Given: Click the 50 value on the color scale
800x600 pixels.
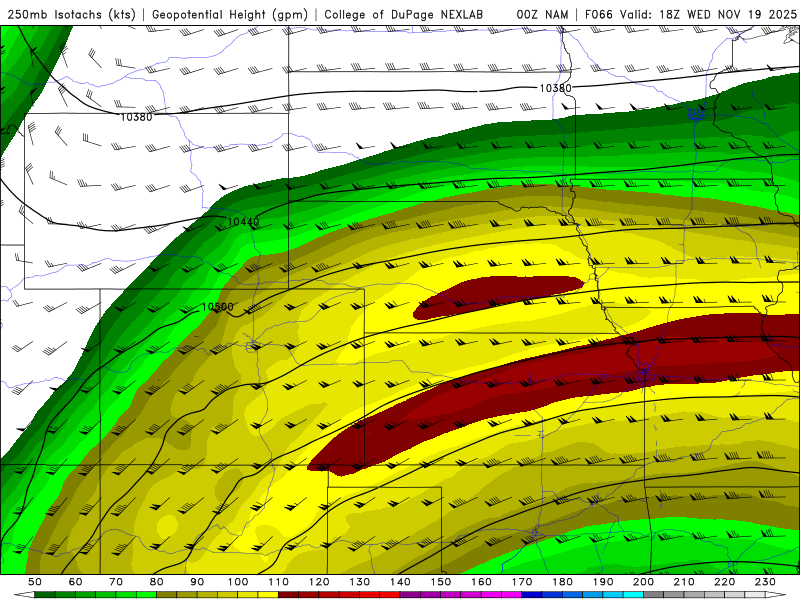Looking at the screenshot, I should point(35,582).
